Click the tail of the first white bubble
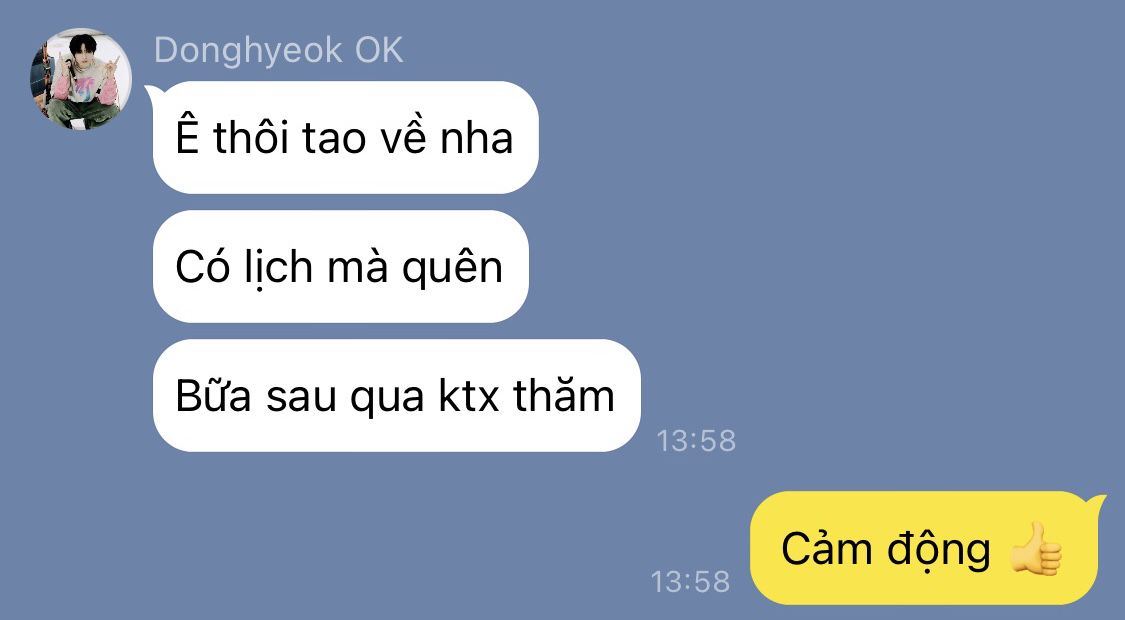Viewport: 1125px width, 620px height. click(x=154, y=94)
